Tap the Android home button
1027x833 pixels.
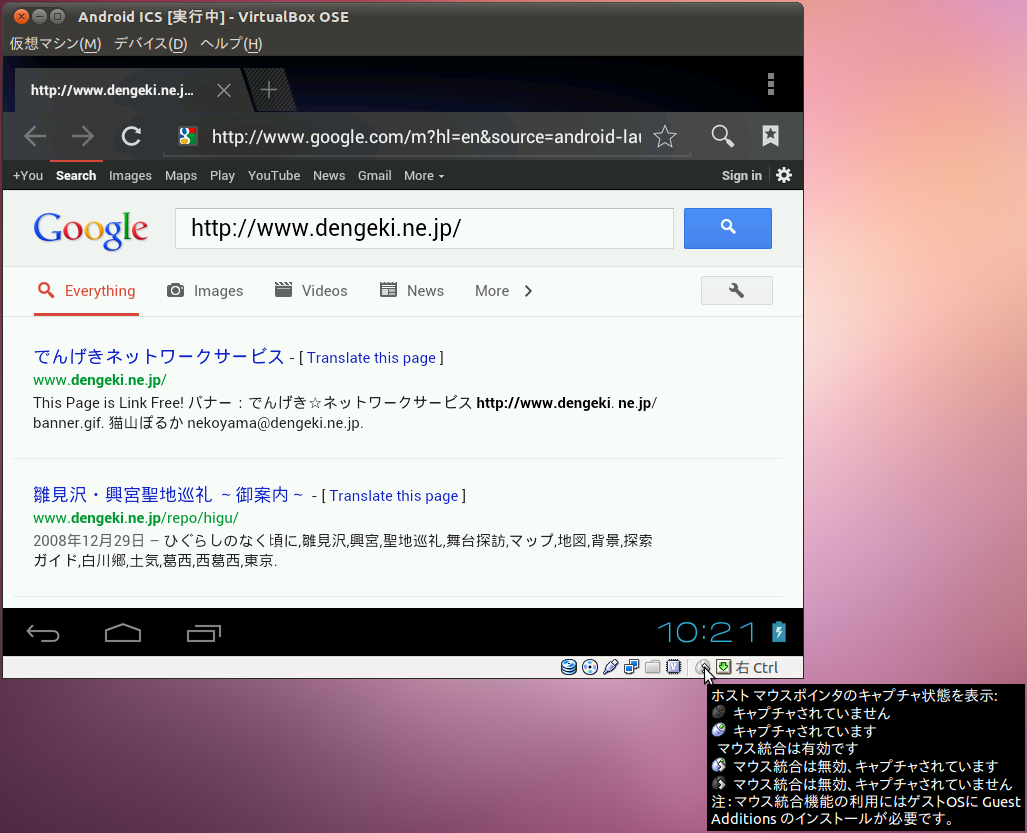pyautogui.click(x=123, y=633)
